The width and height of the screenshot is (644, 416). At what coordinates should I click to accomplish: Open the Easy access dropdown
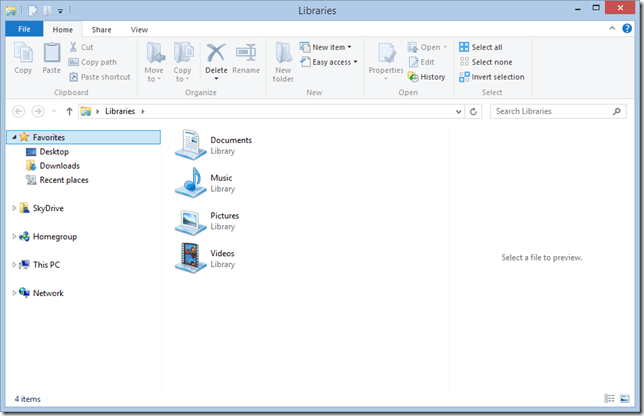[329, 62]
